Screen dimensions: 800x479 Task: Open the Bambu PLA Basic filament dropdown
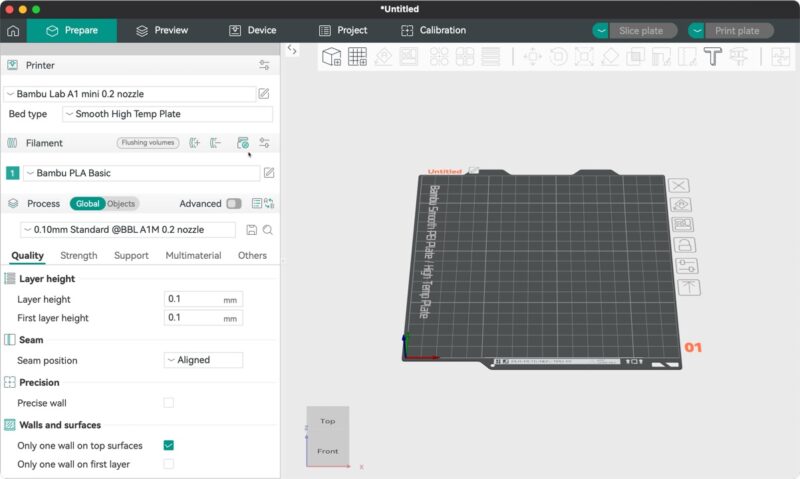point(140,173)
